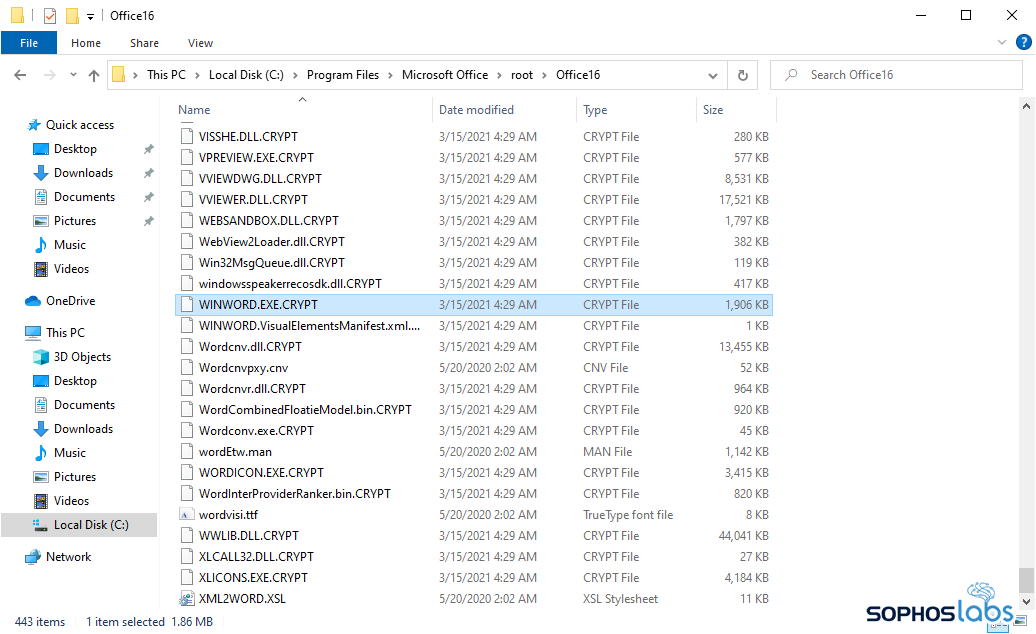
Task: Open the Home ribbon tab
Action: (86, 43)
